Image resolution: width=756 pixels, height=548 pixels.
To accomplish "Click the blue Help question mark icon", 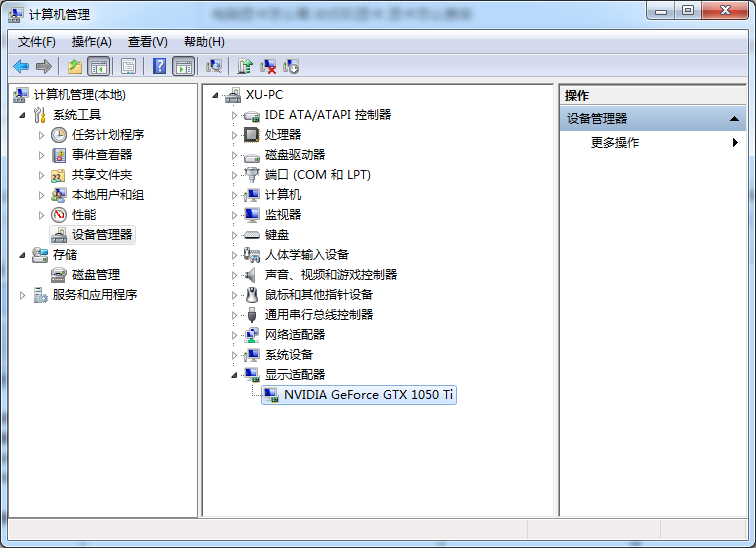I will pos(159,66).
